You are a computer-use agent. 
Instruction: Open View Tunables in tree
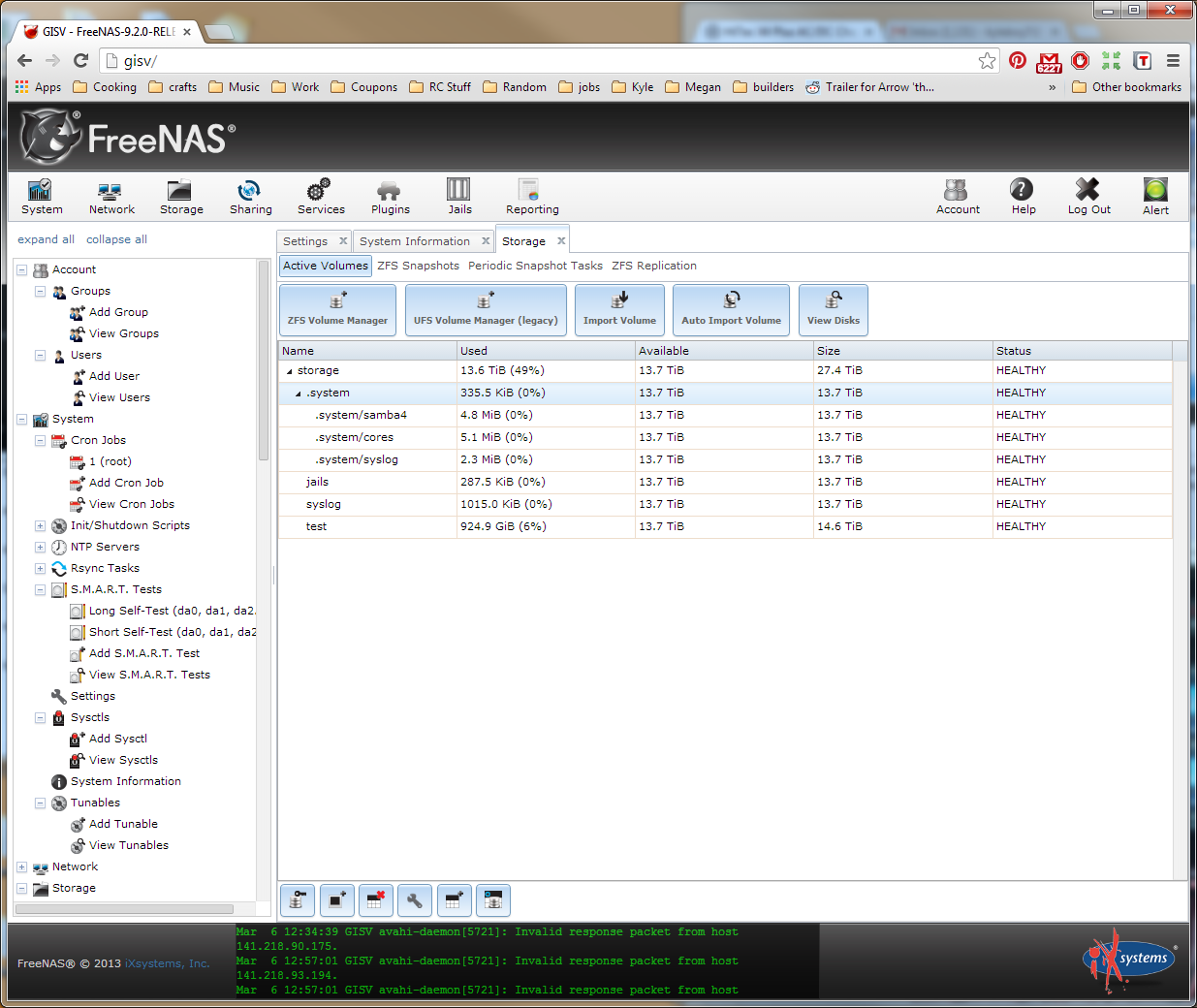point(129,845)
